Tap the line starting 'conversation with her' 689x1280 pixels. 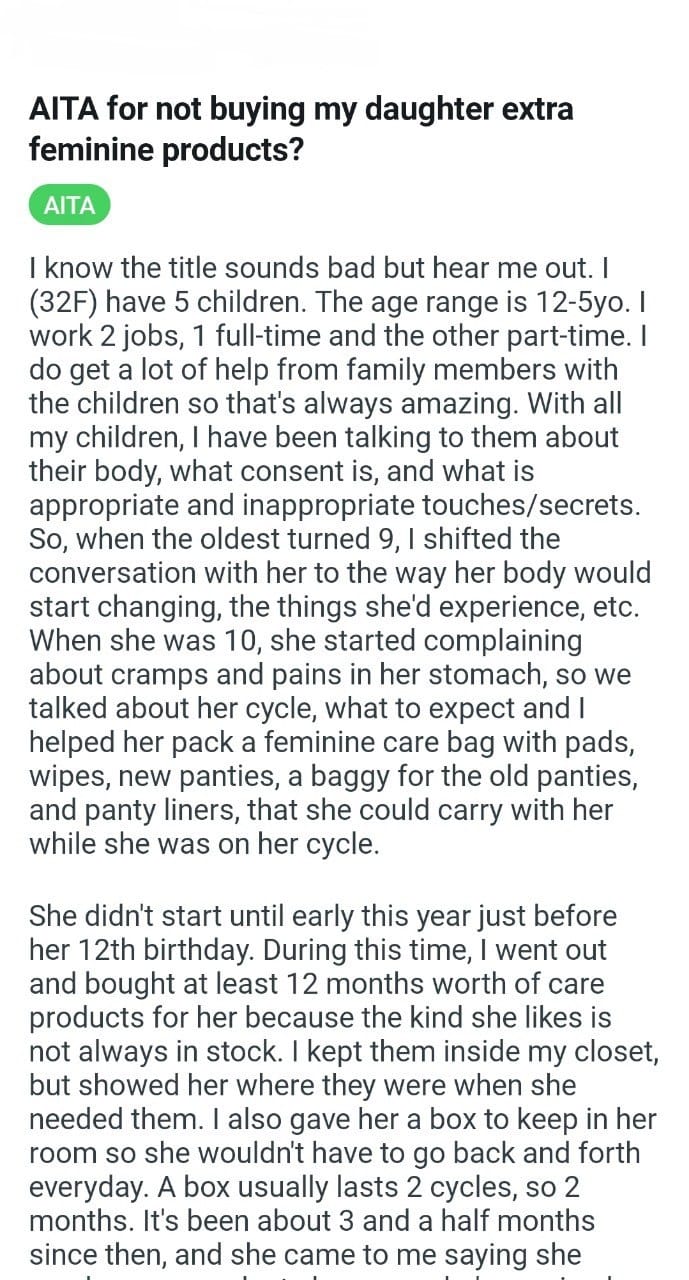(340, 573)
